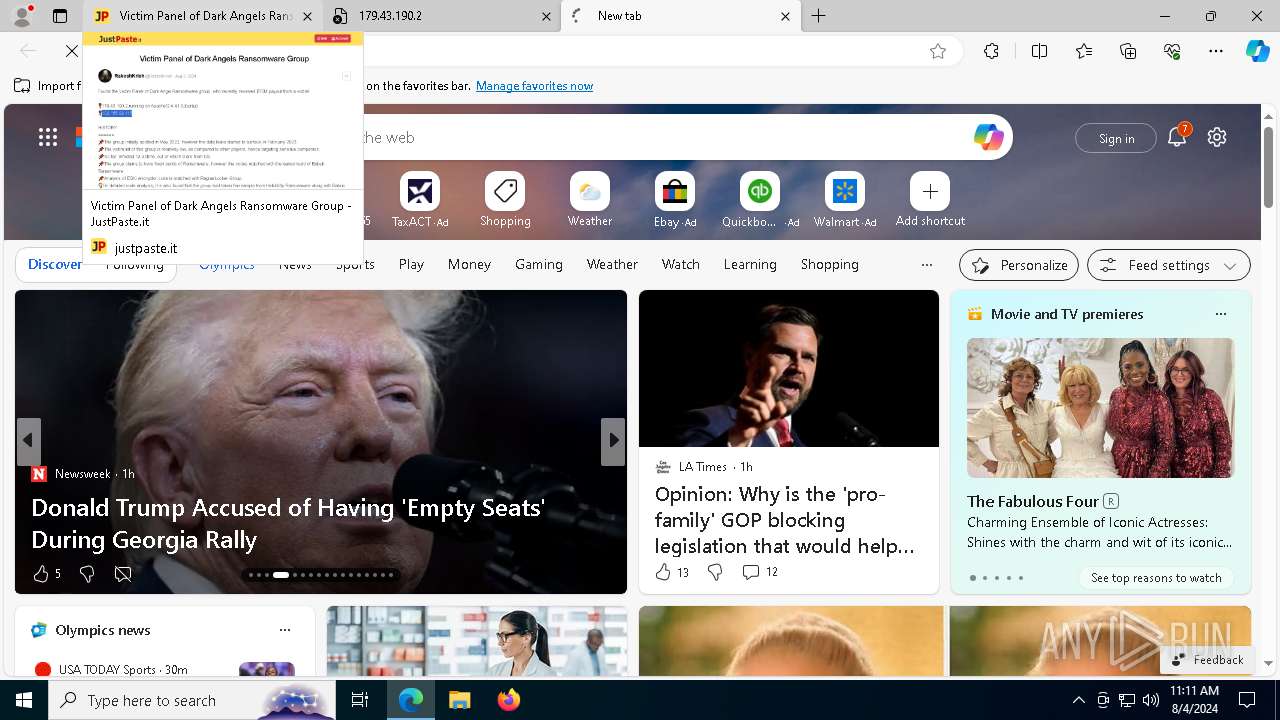Open the Favorites list icon
This screenshot has width=1280, height=720.
coord(1084,51)
